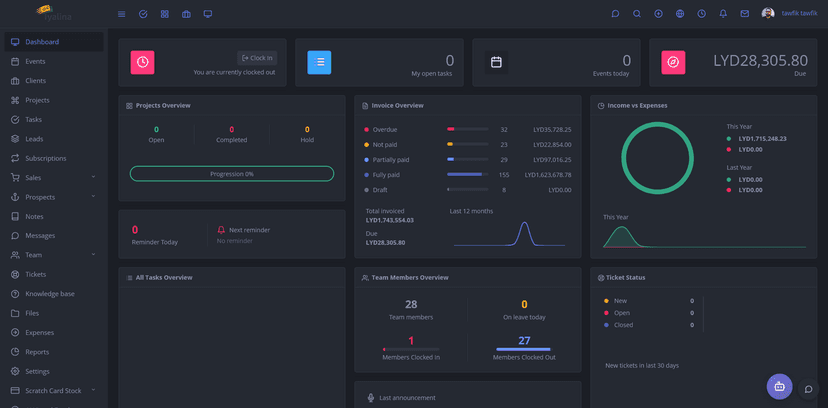Click LYD28,305.80 Due amount in top widget
Image resolution: width=828 pixels, height=408 pixels.
(x=760, y=61)
